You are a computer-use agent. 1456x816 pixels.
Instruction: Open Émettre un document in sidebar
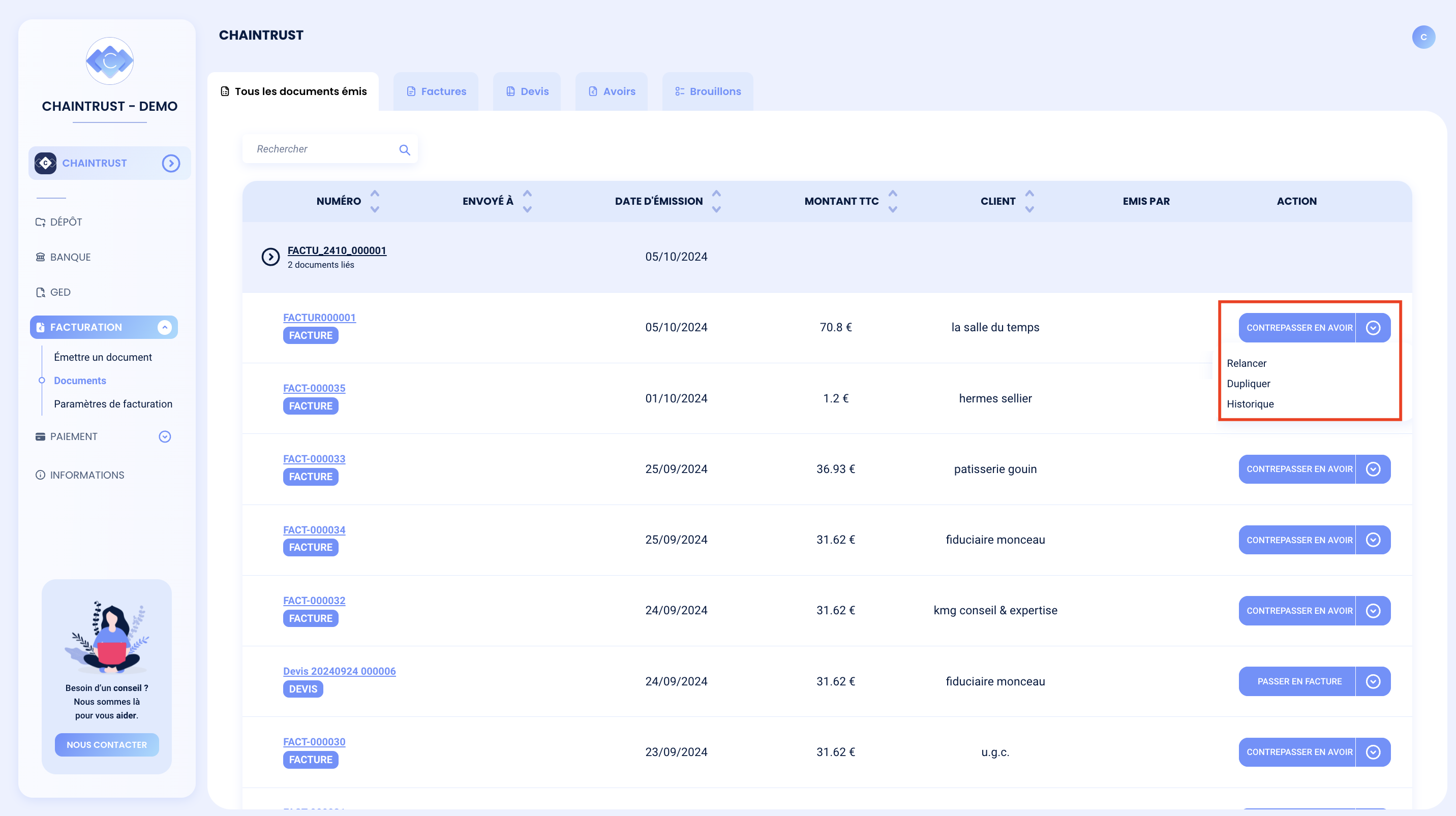tap(103, 357)
